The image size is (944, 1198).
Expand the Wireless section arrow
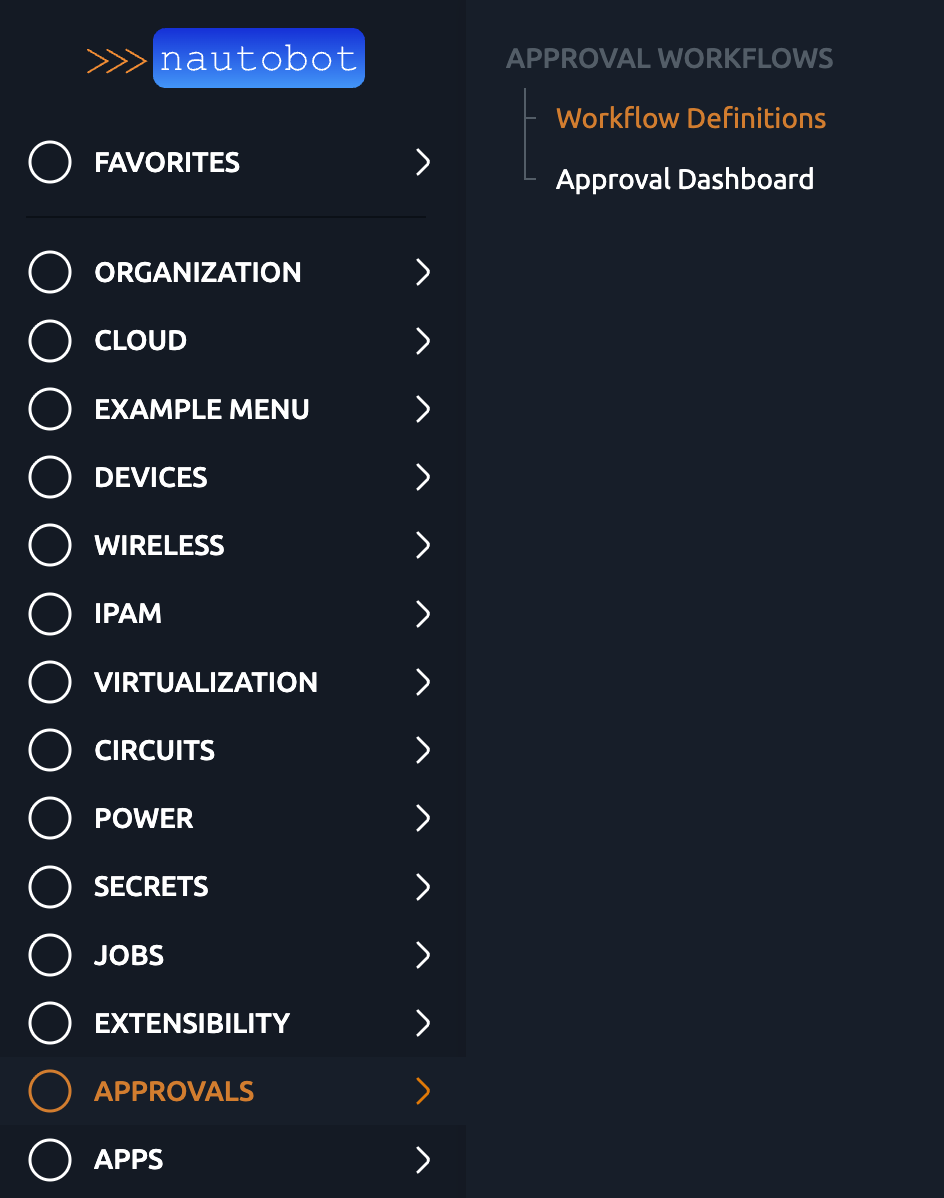423,545
